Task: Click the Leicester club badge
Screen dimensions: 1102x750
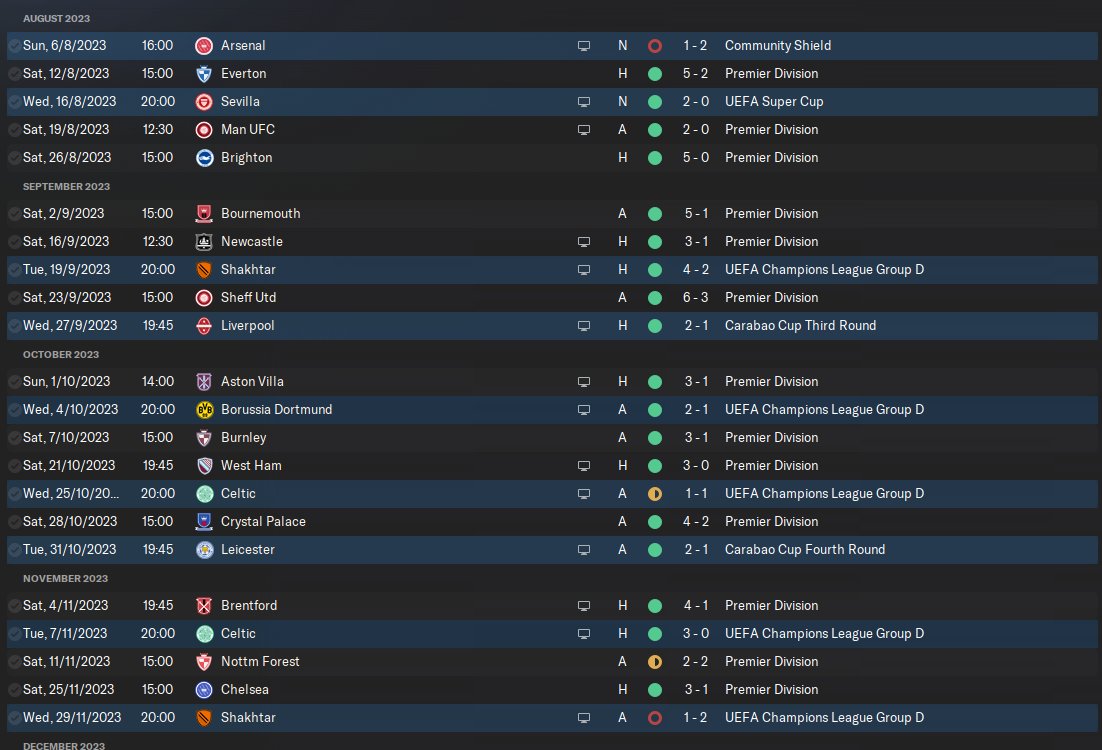Action: (204, 550)
